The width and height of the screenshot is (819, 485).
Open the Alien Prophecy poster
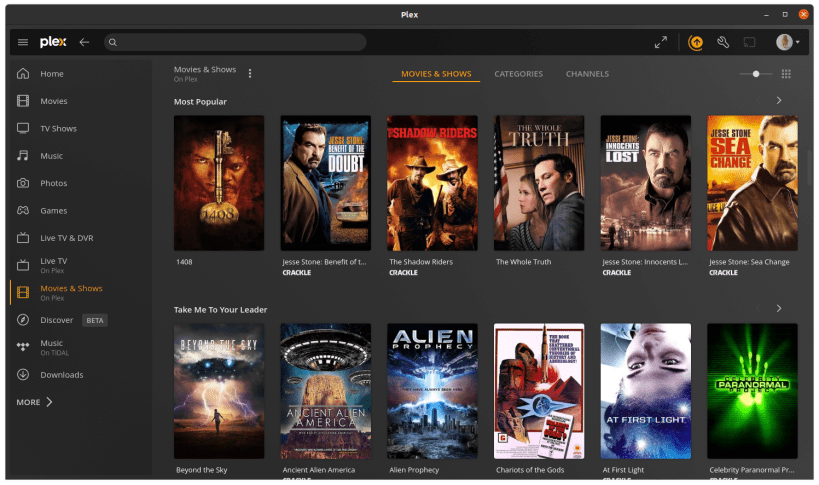click(432, 391)
